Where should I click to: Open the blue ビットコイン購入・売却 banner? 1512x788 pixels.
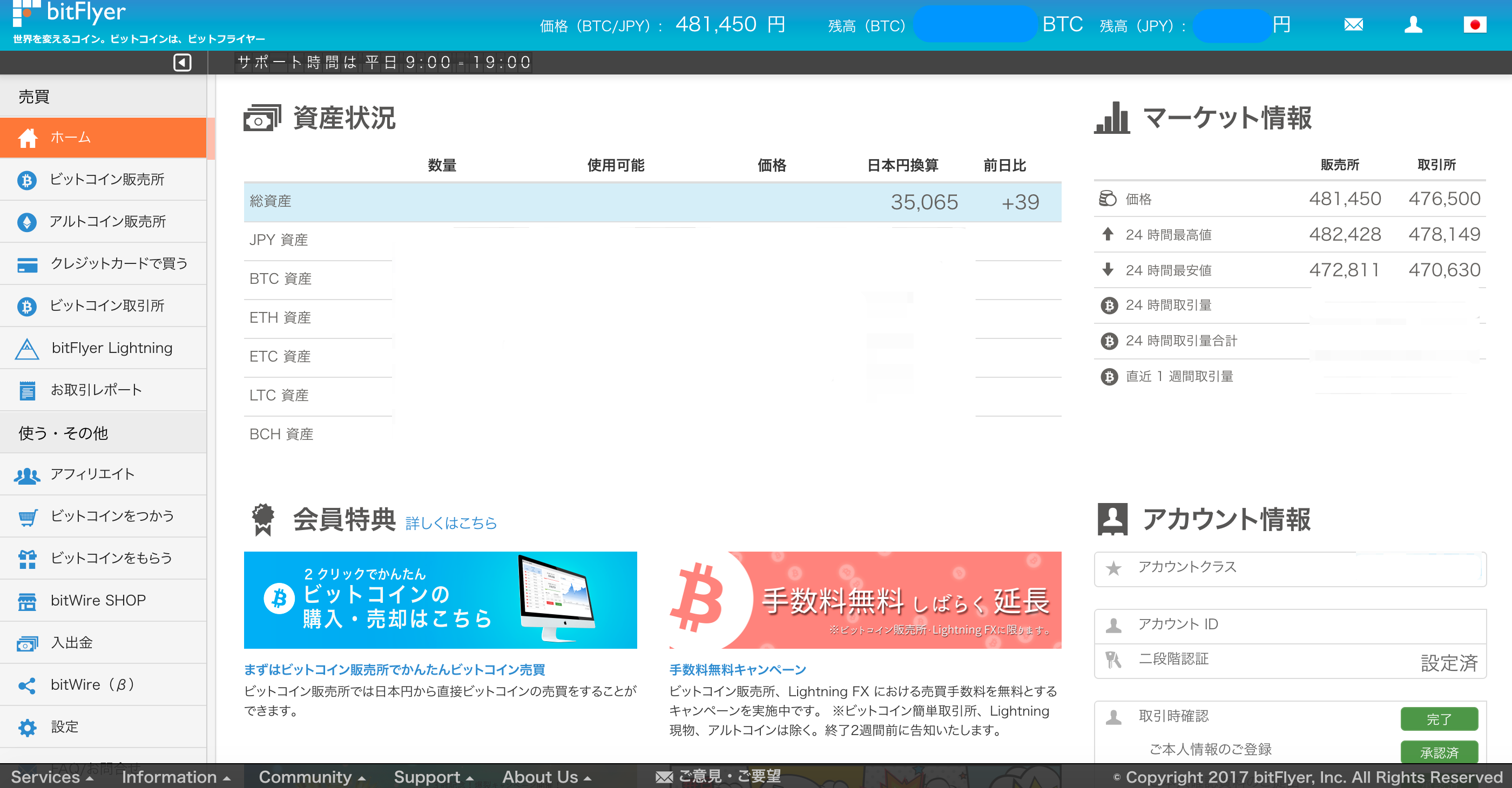tap(440, 600)
